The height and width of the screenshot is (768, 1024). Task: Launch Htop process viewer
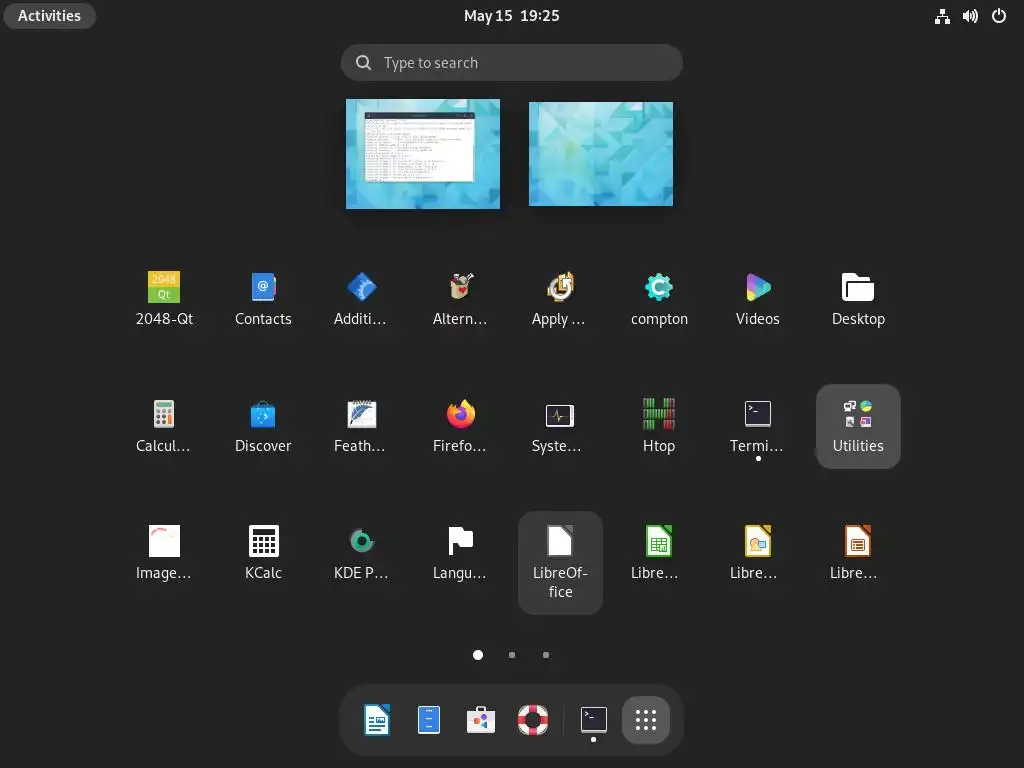(x=659, y=426)
